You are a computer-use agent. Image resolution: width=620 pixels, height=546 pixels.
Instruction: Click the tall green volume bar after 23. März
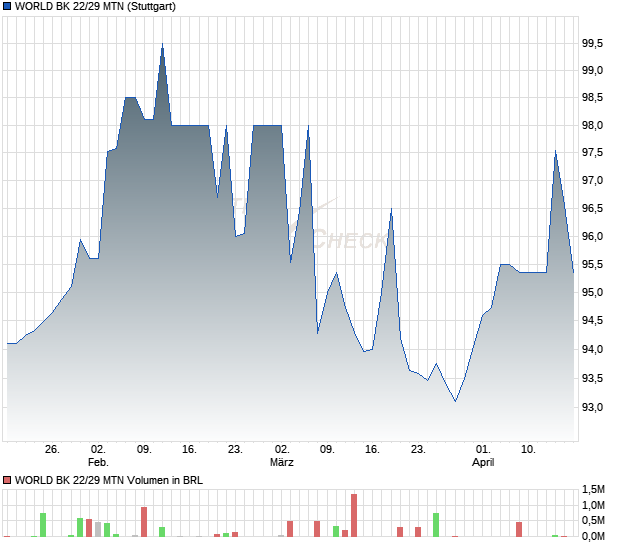[436, 525]
